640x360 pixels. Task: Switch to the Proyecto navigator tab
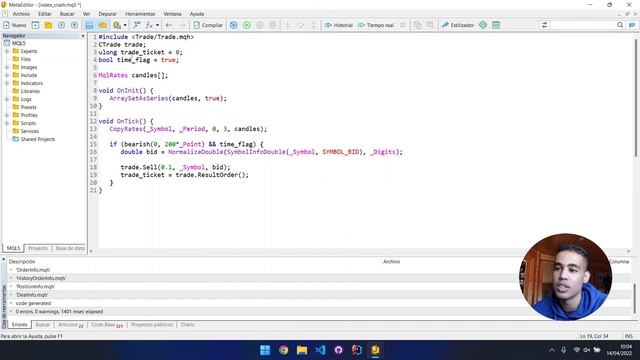[x=38, y=248]
